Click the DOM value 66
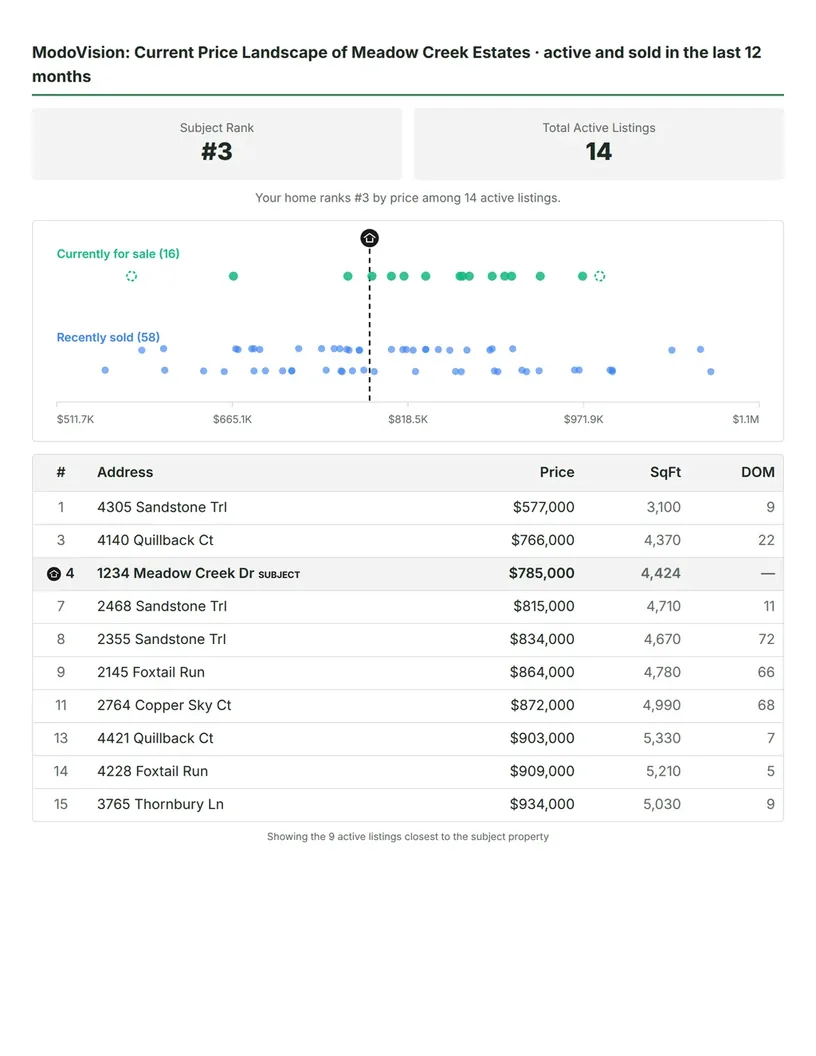 [766, 672]
